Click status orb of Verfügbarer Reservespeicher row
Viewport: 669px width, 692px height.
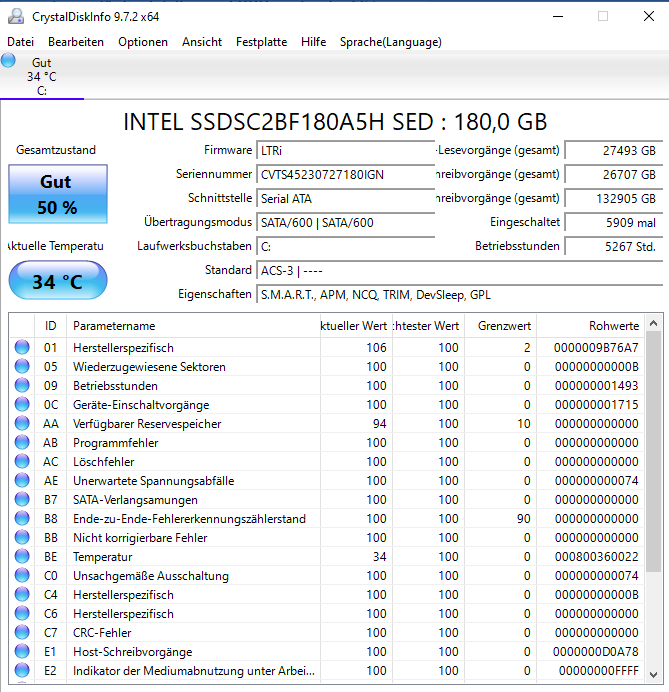pyautogui.click(x=22, y=423)
